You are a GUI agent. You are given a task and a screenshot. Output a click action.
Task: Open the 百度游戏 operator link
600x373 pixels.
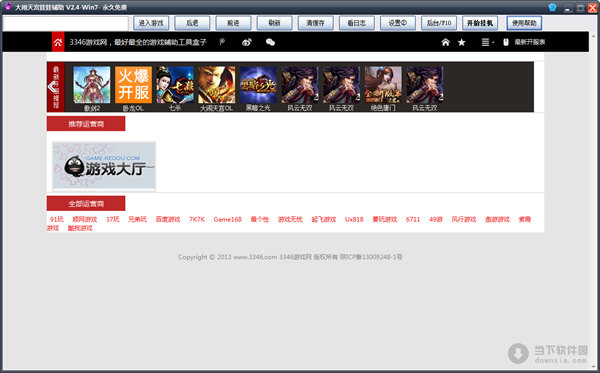click(168, 219)
